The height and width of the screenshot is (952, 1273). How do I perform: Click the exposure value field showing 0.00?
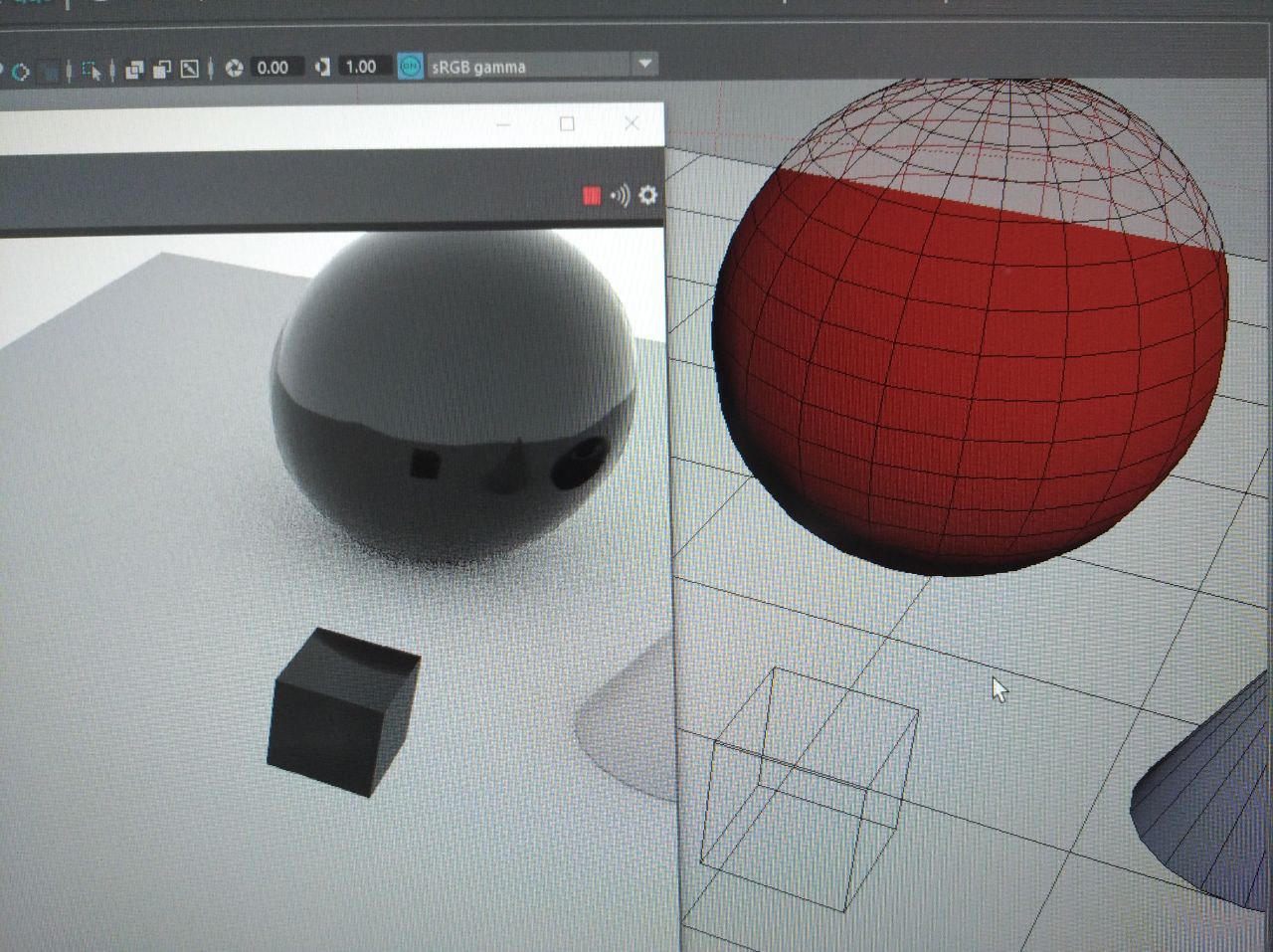coord(276,67)
